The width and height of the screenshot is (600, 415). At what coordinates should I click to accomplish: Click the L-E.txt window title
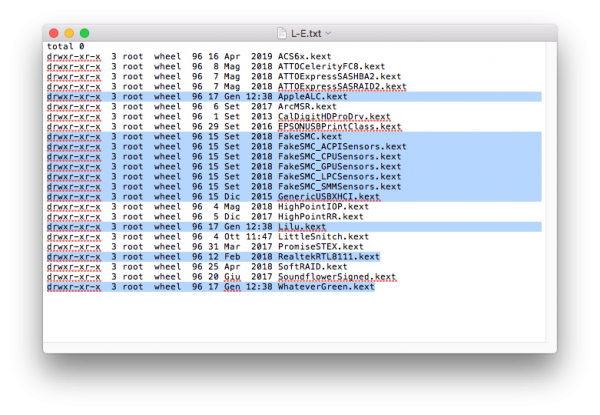pyautogui.click(x=306, y=34)
